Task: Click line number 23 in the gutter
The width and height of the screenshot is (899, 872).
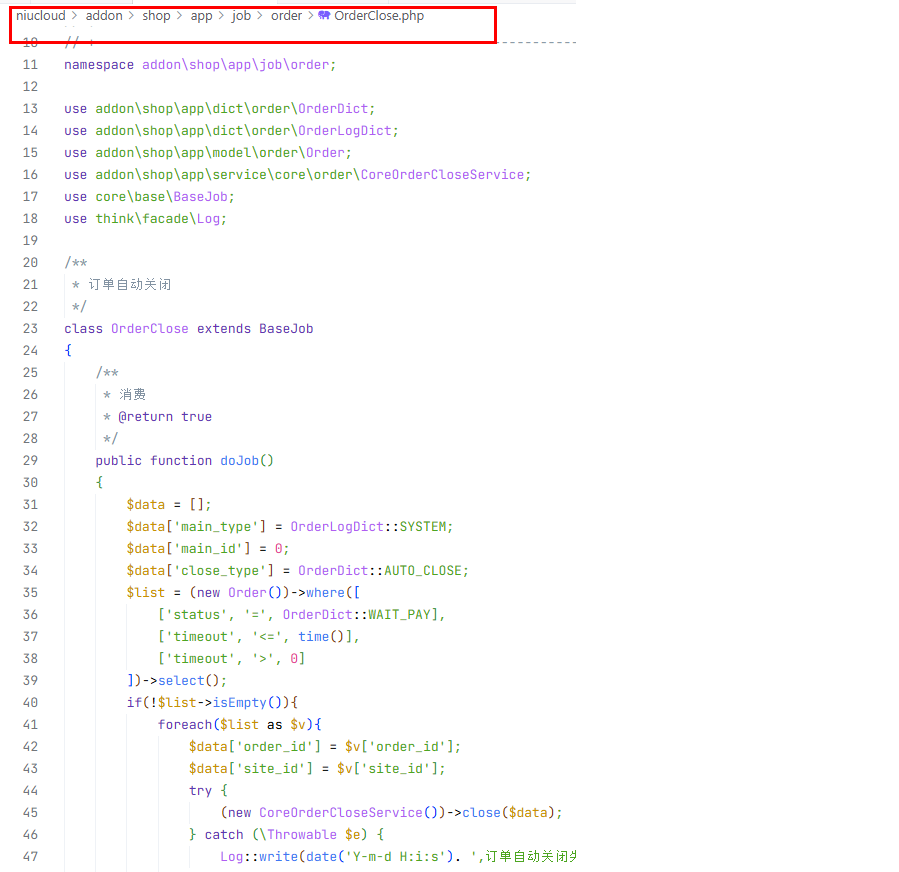Action: click(30, 328)
